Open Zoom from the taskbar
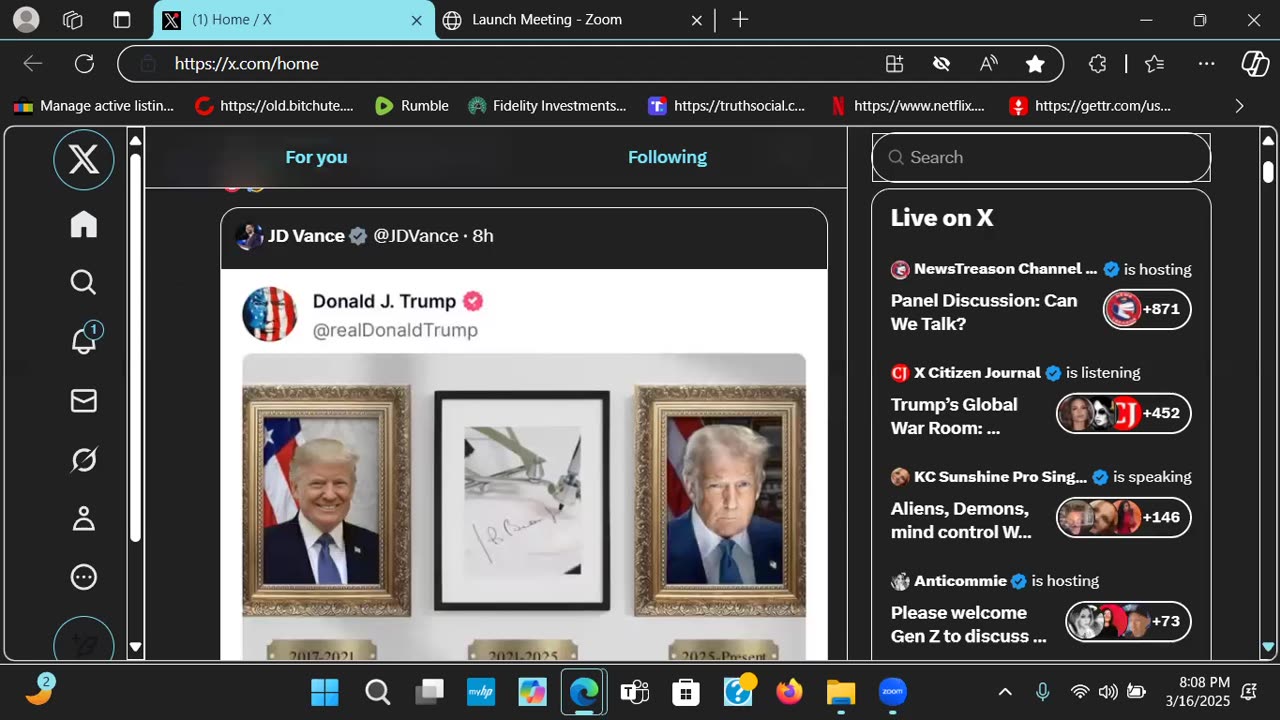This screenshot has height=720, width=1280. pyautogui.click(x=892, y=692)
